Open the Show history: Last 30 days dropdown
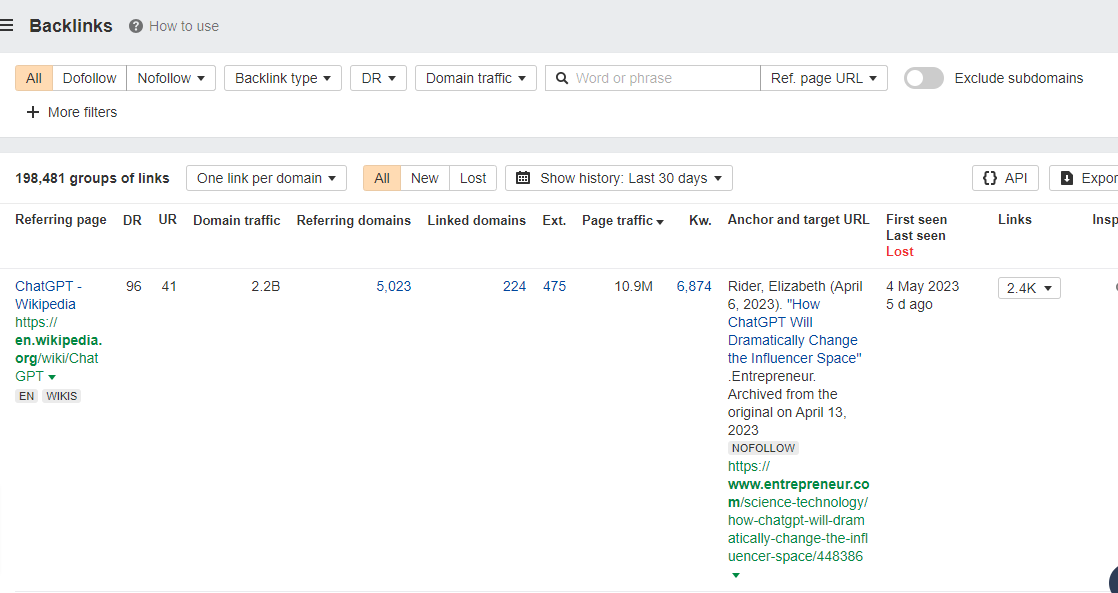This screenshot has width=1118, height=593. 619,178
